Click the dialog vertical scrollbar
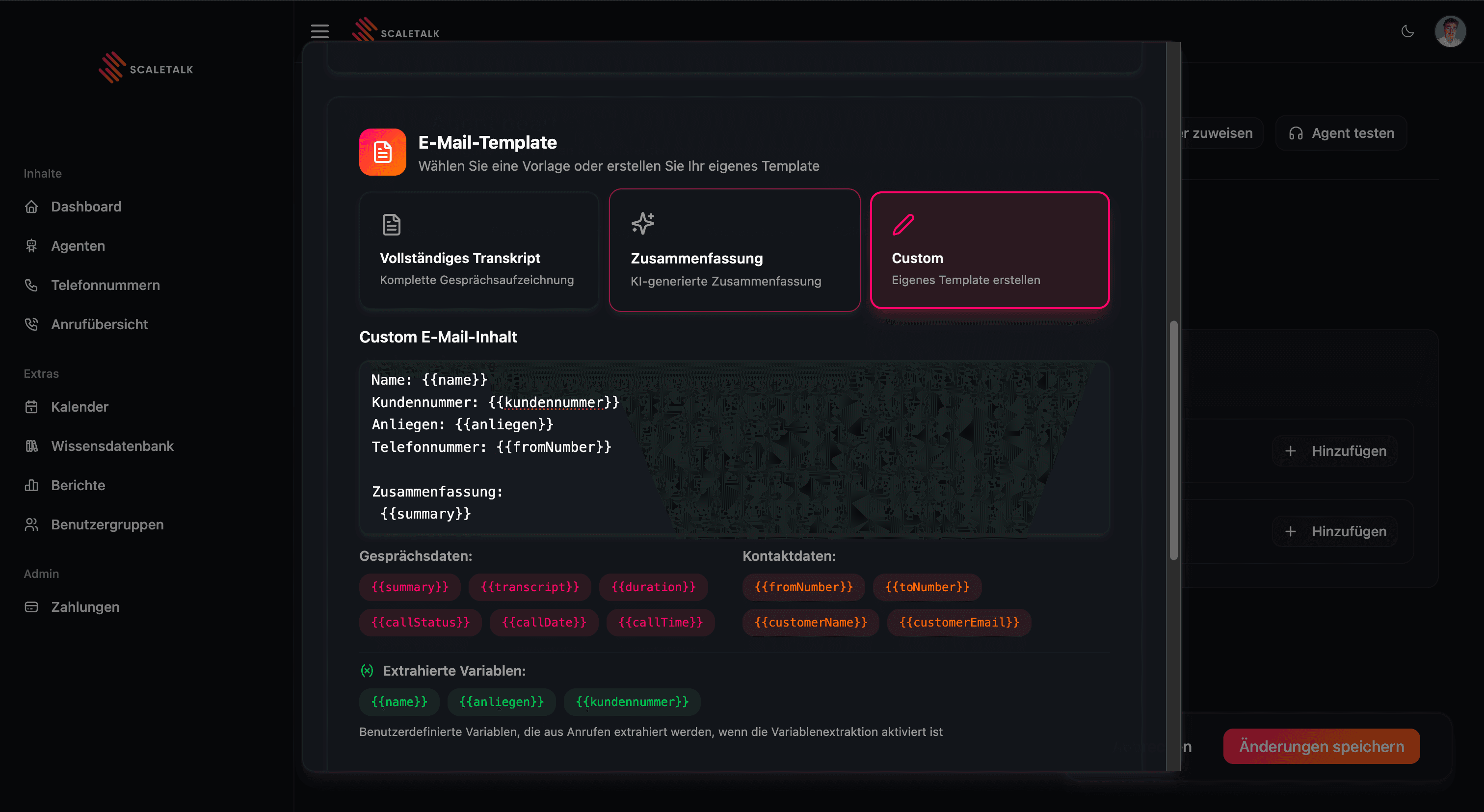This screenshot has width=1484, height=812. 1173,441
